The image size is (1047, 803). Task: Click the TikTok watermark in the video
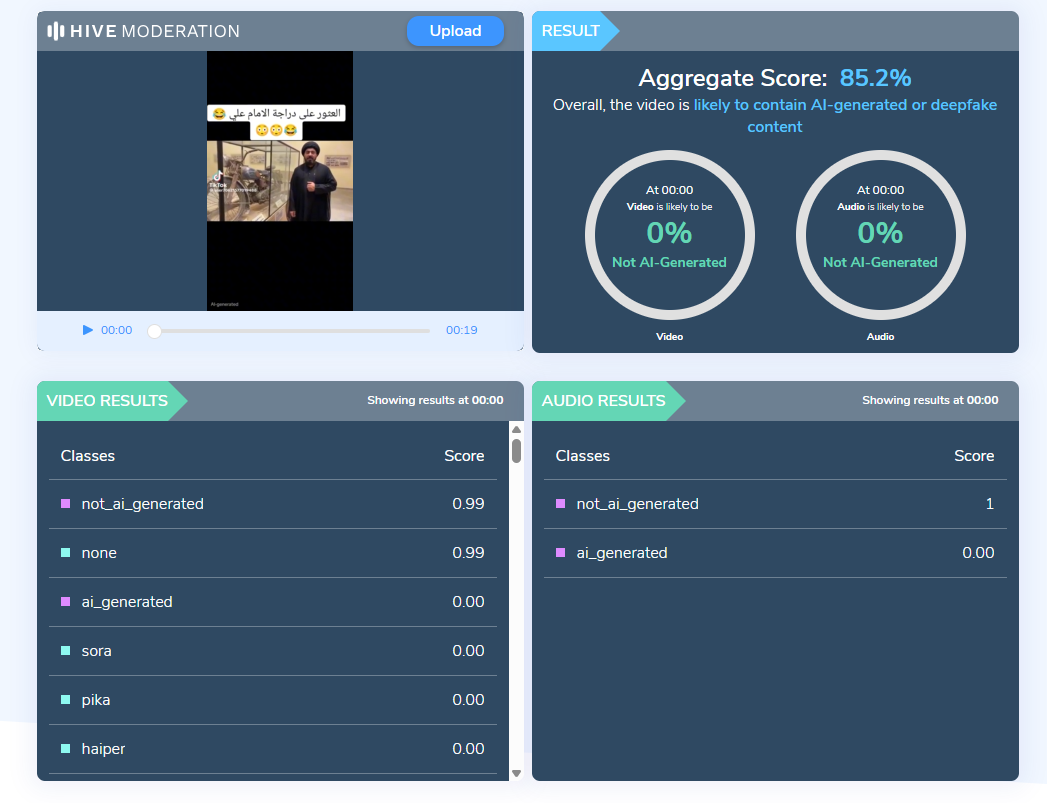coord(217,179)
